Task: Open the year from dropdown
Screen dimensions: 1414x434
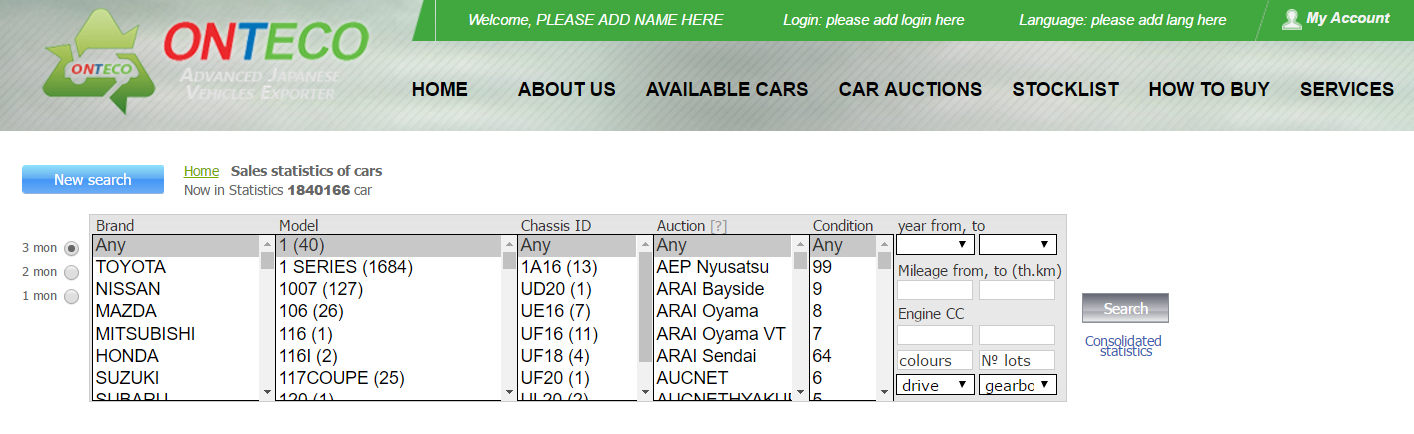Action: pos(935,244)
